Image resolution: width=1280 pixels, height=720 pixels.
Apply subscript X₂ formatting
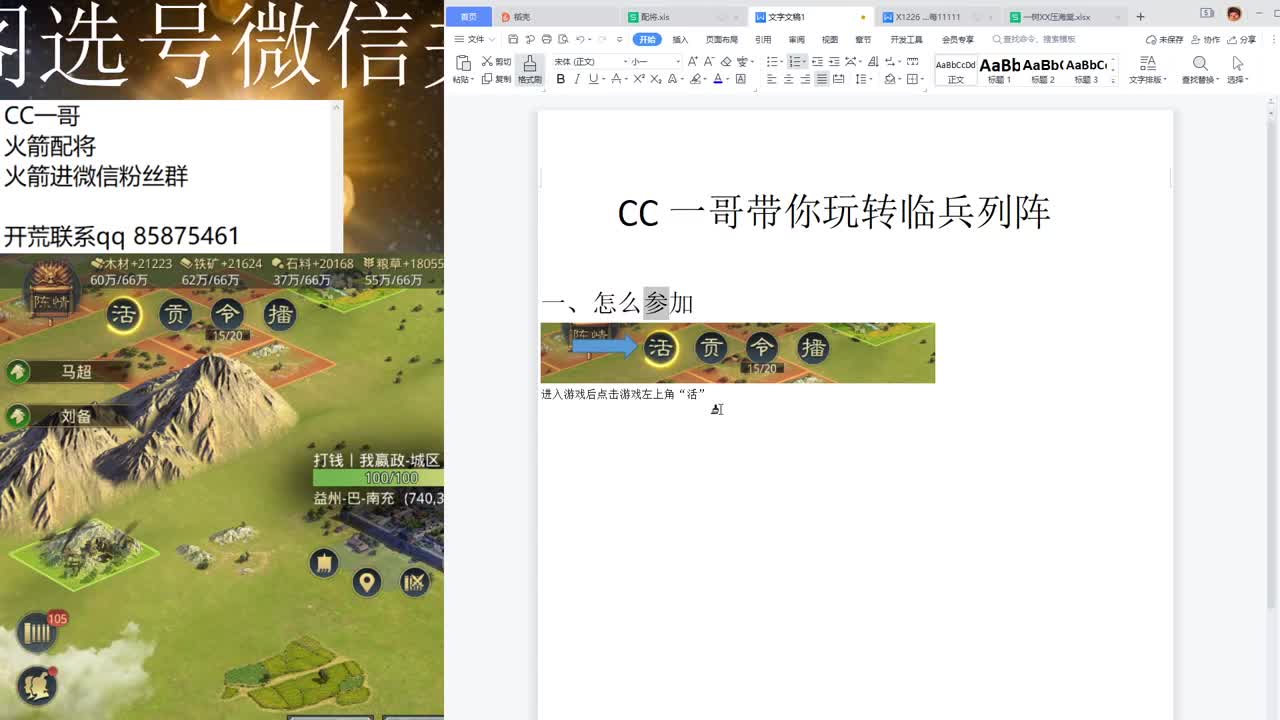(x=655, y=79)
